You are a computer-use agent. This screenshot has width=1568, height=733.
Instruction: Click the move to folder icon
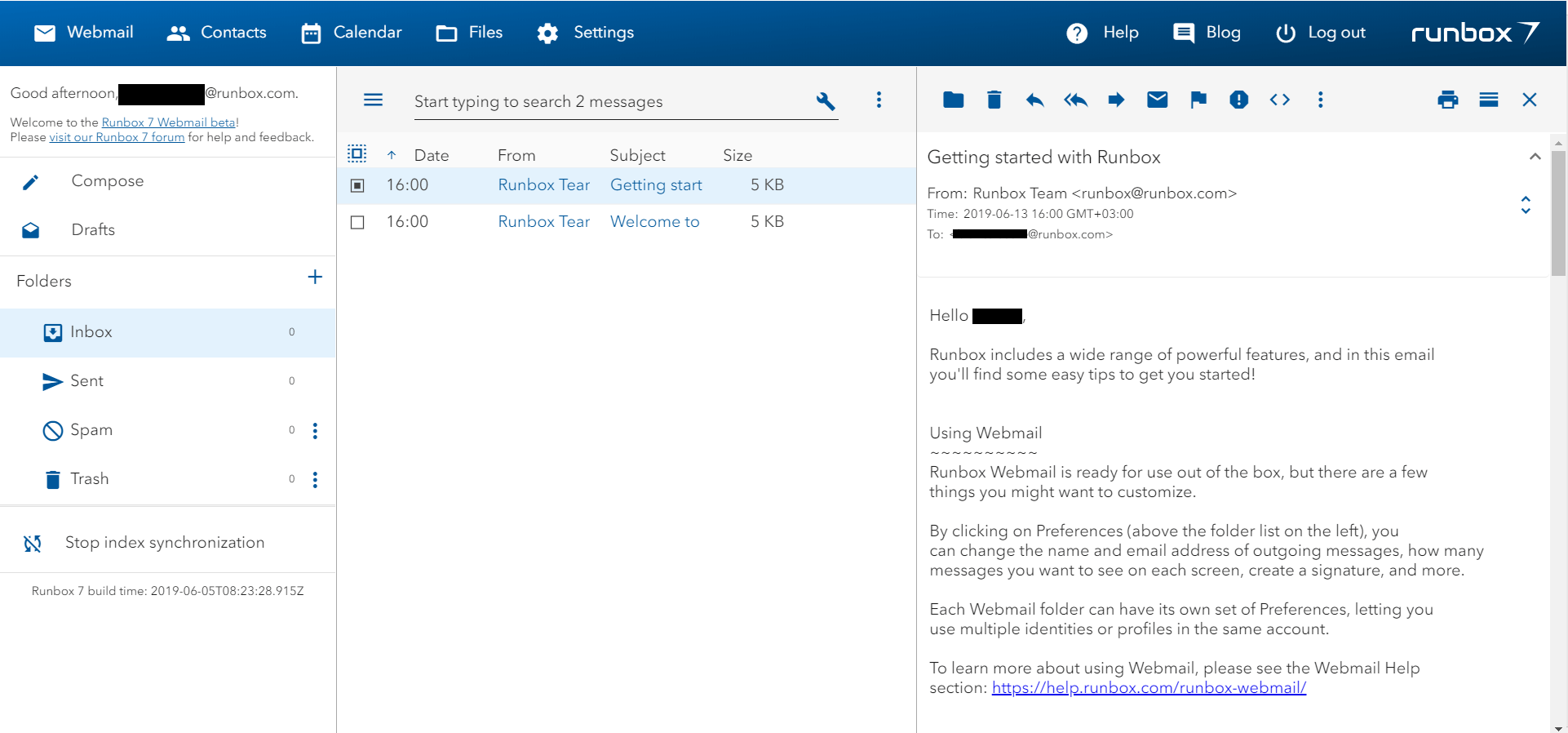point(953,100)
